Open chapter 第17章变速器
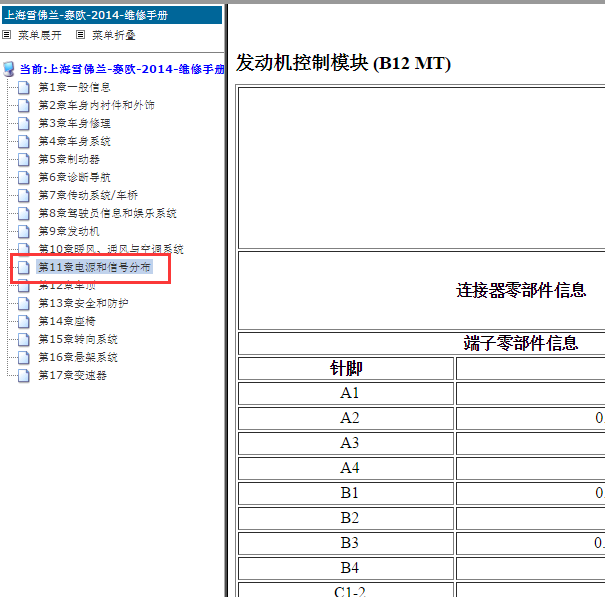This screenshot has height=597, width=605. coord(73,375)
